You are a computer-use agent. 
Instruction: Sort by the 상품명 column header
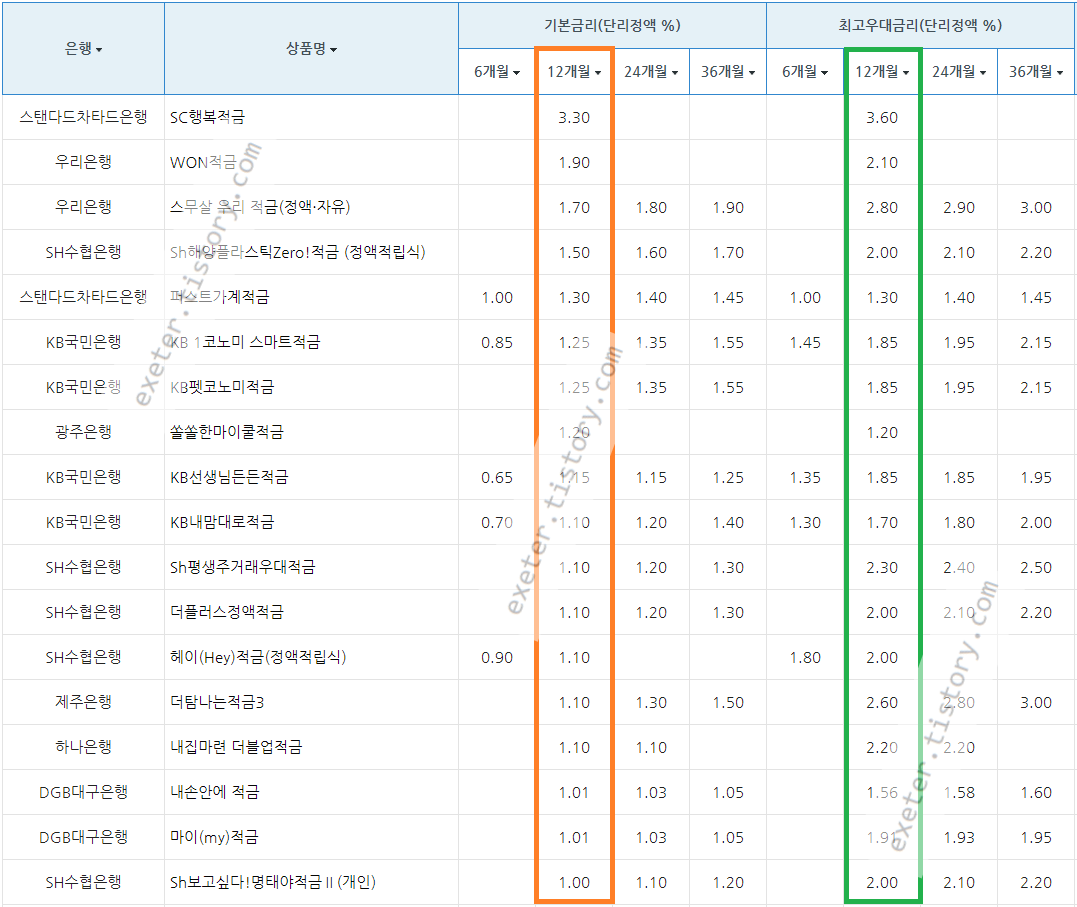pos(311,49)
